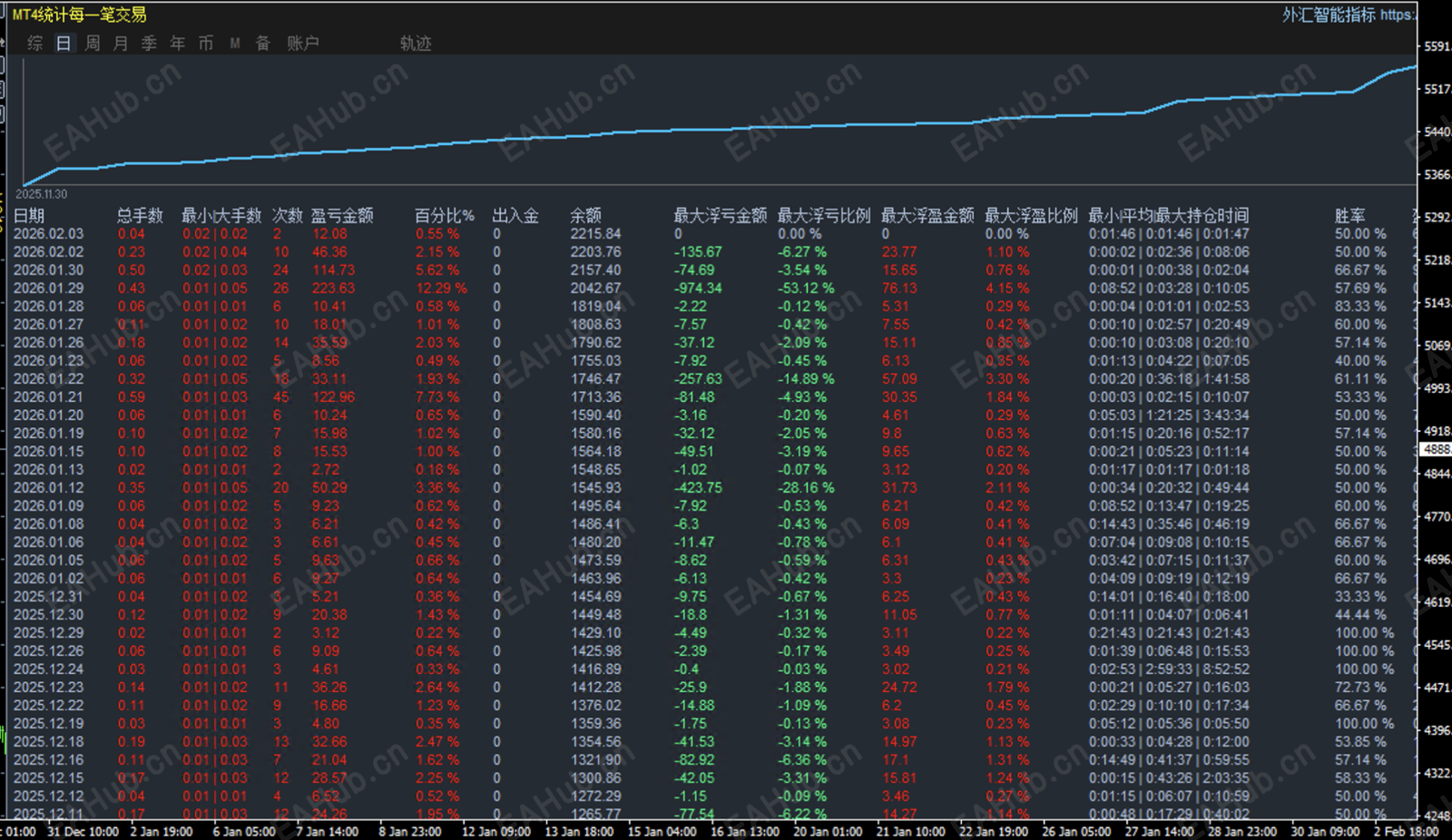Switch to the 季 quarterly tab
1452x840 pixels.
[x=149, y=43]
